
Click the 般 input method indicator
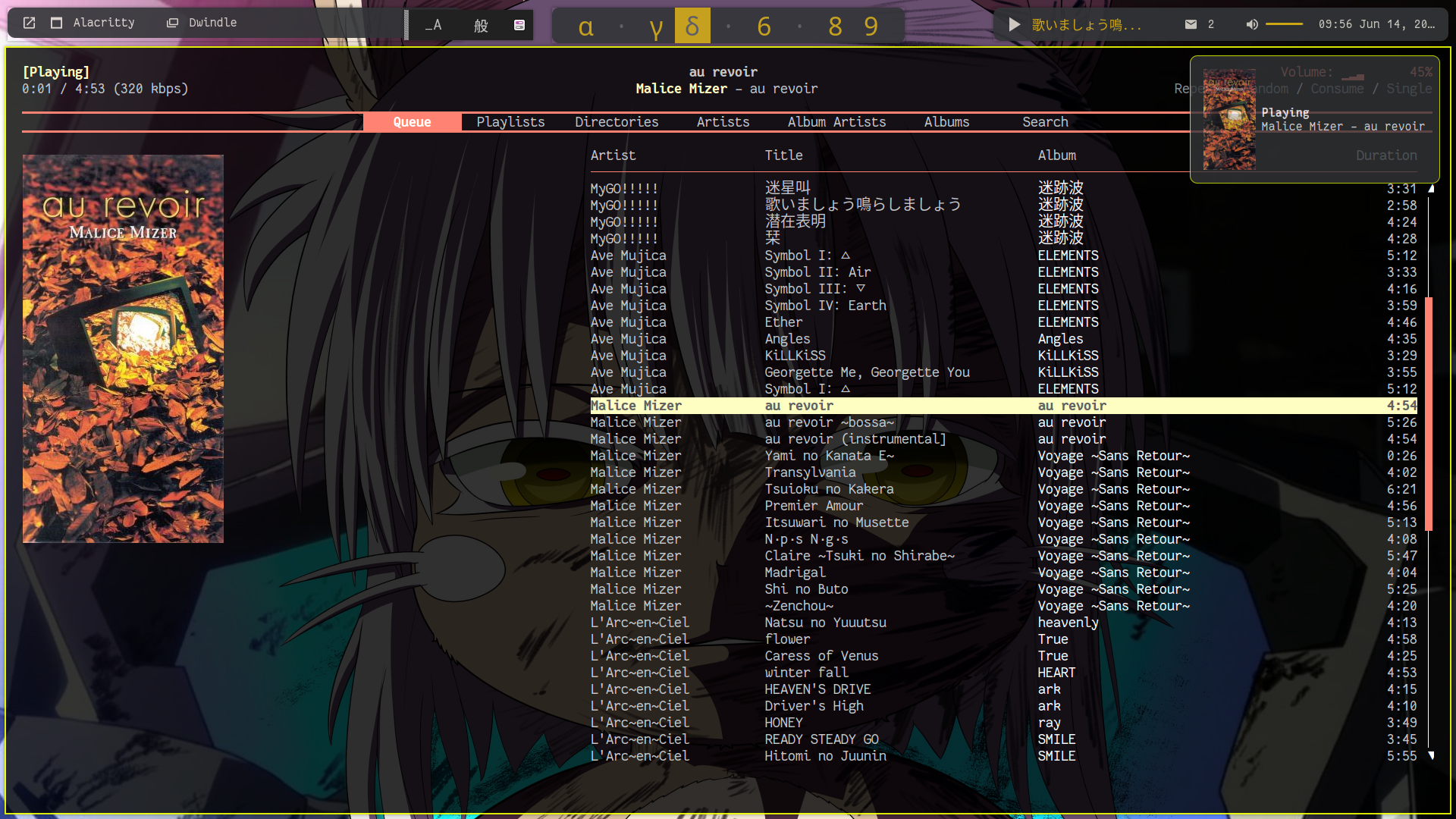(481, 25)
